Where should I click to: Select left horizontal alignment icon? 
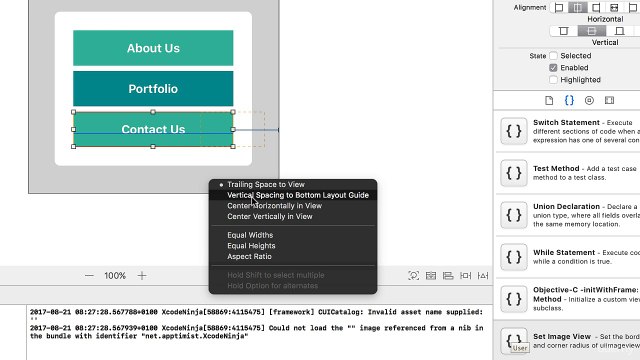559,8
